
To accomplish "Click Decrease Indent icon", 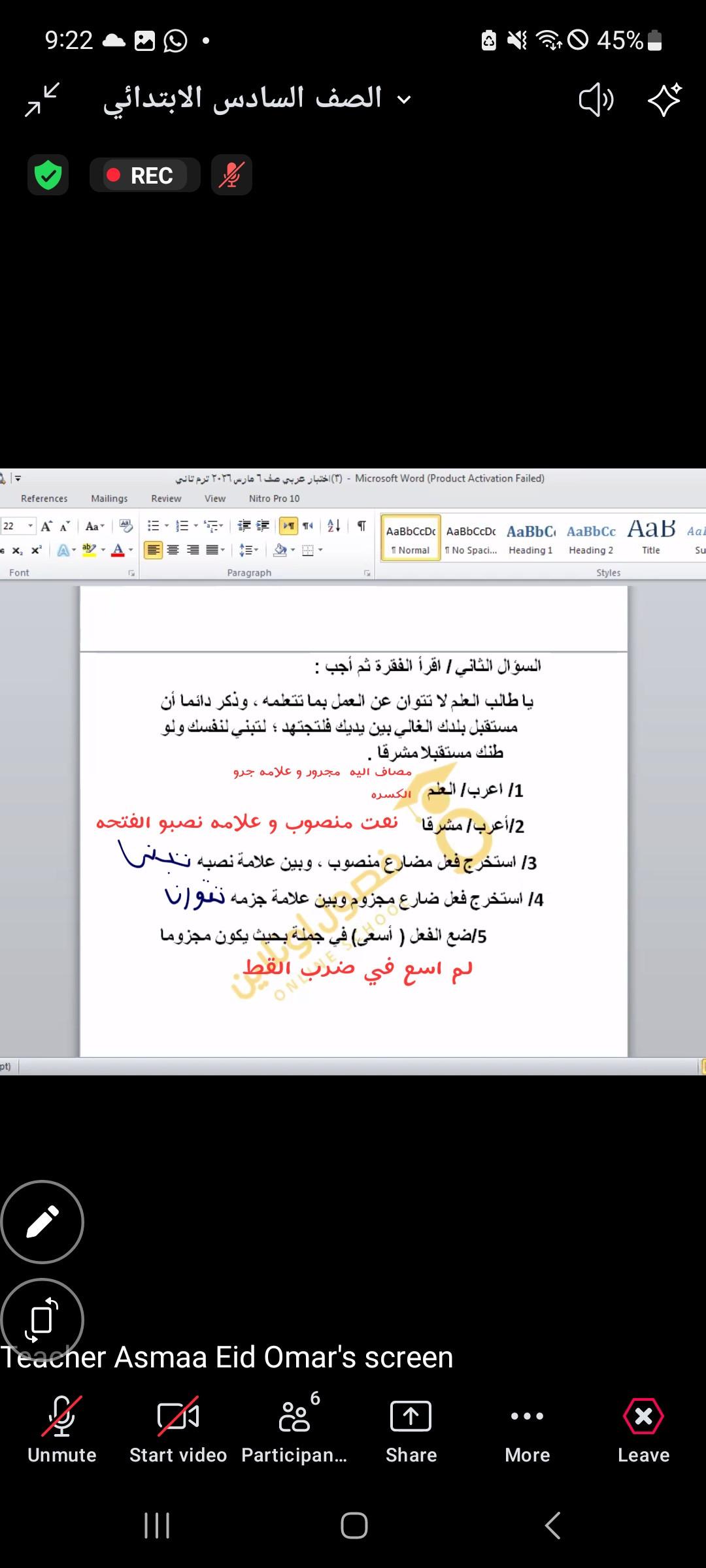I will click(244, 526).
